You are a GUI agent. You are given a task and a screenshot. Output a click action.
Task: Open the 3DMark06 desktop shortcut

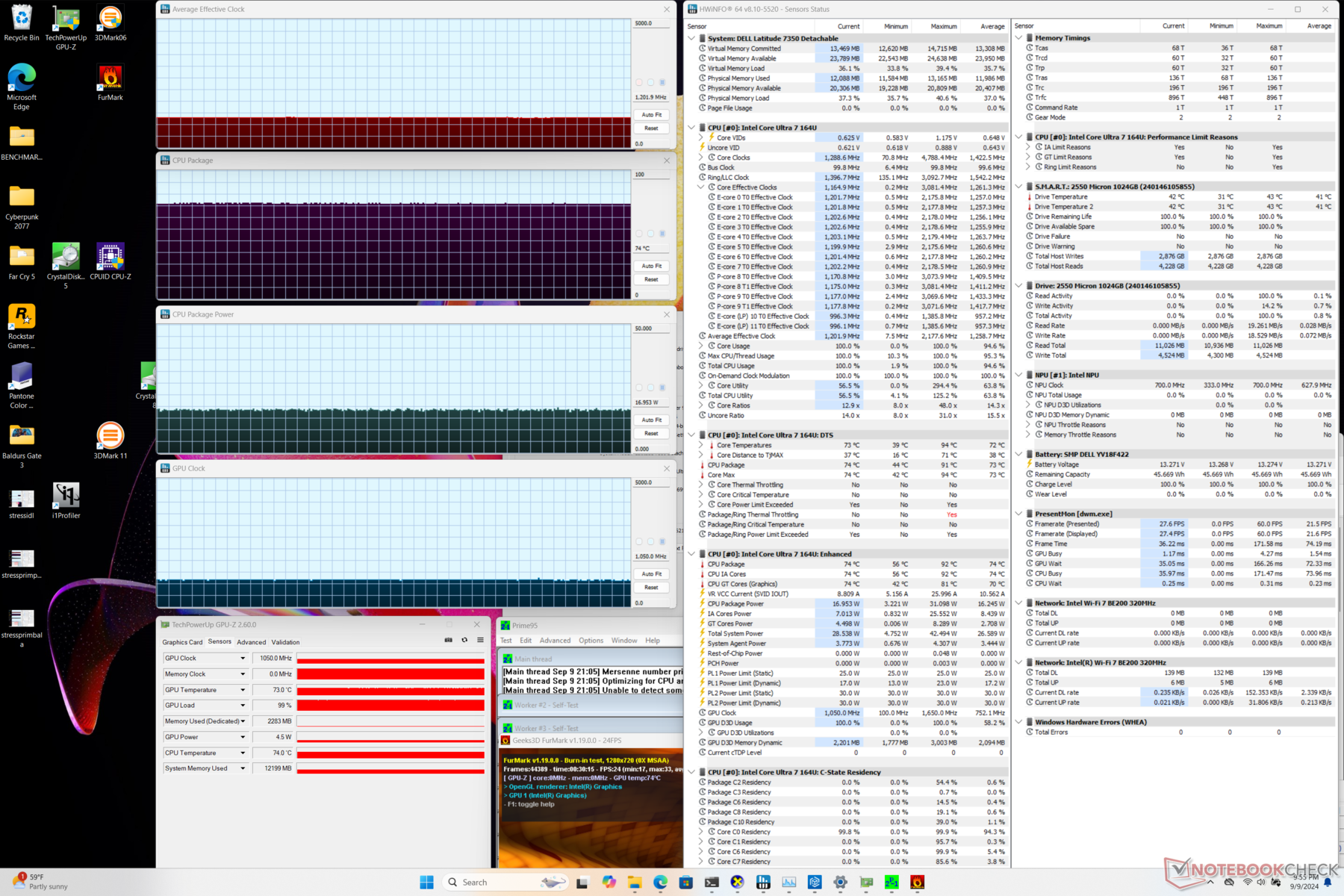(111, 23)
